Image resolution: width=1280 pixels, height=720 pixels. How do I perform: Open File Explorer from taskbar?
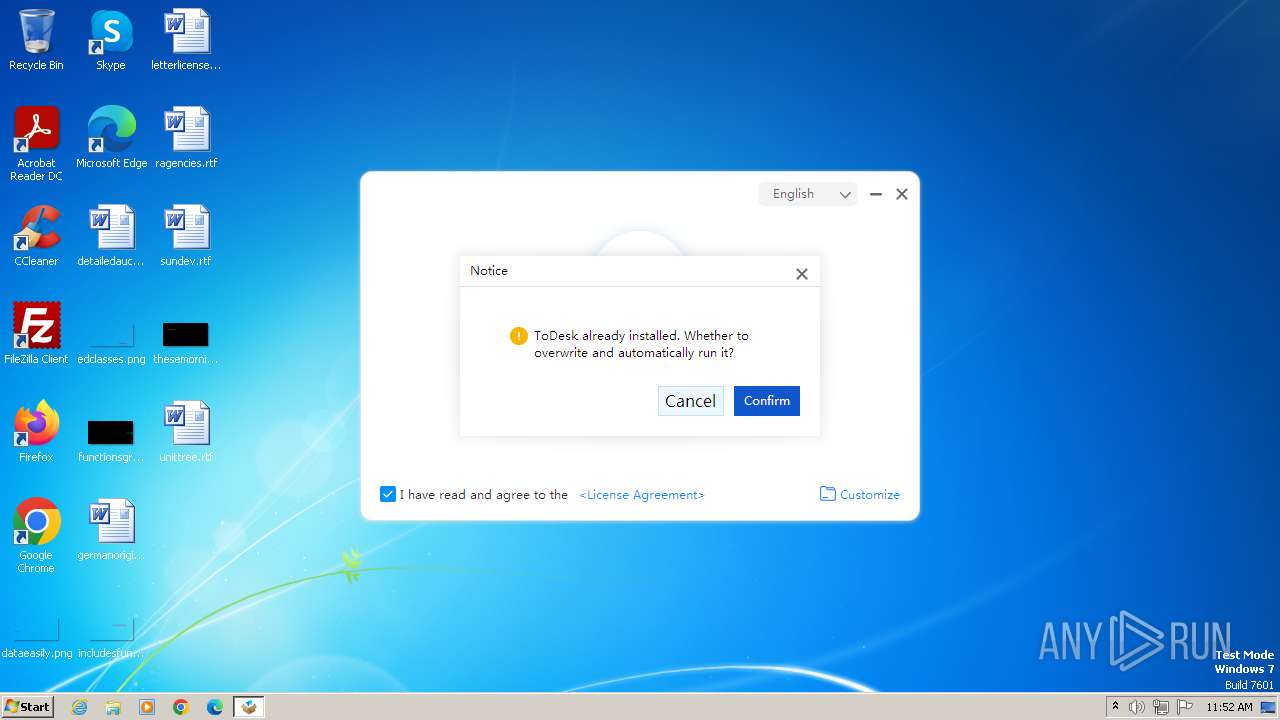(113, 707)
